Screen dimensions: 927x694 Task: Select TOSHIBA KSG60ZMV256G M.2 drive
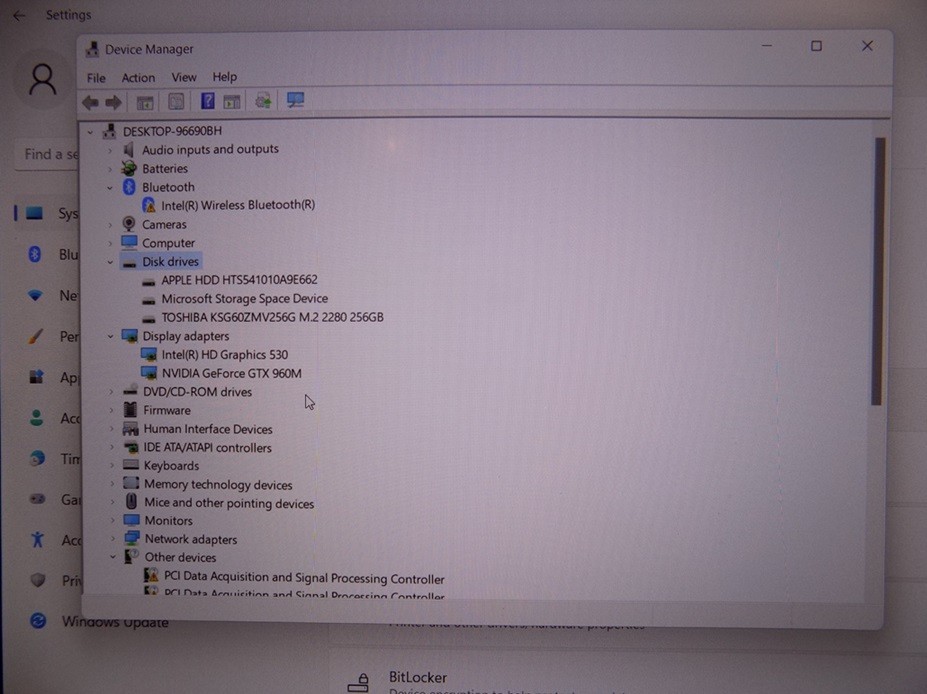click(273, 317)
